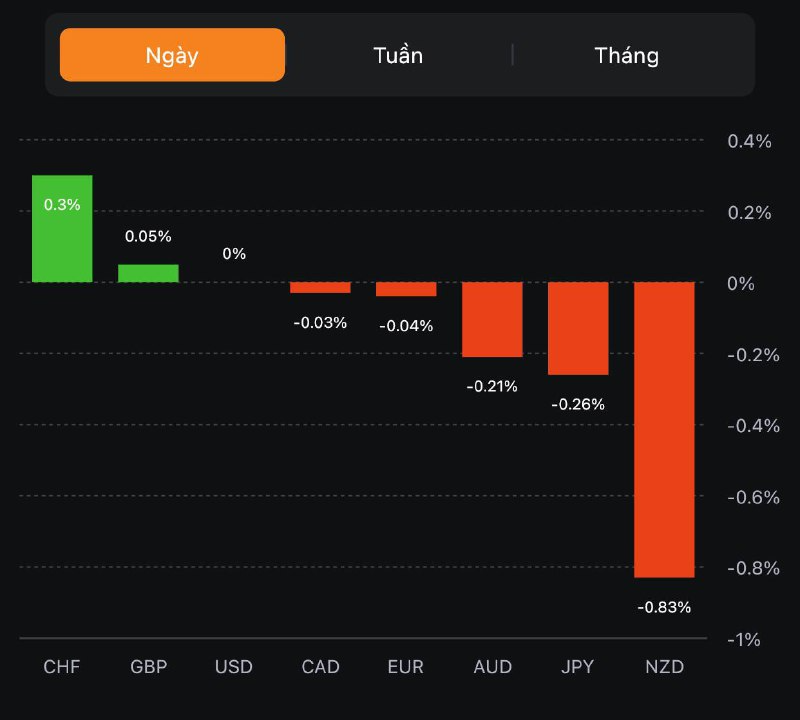The image size is (800, 720).
Task: Click the green CHF bar
Action: tap(62, 240)
